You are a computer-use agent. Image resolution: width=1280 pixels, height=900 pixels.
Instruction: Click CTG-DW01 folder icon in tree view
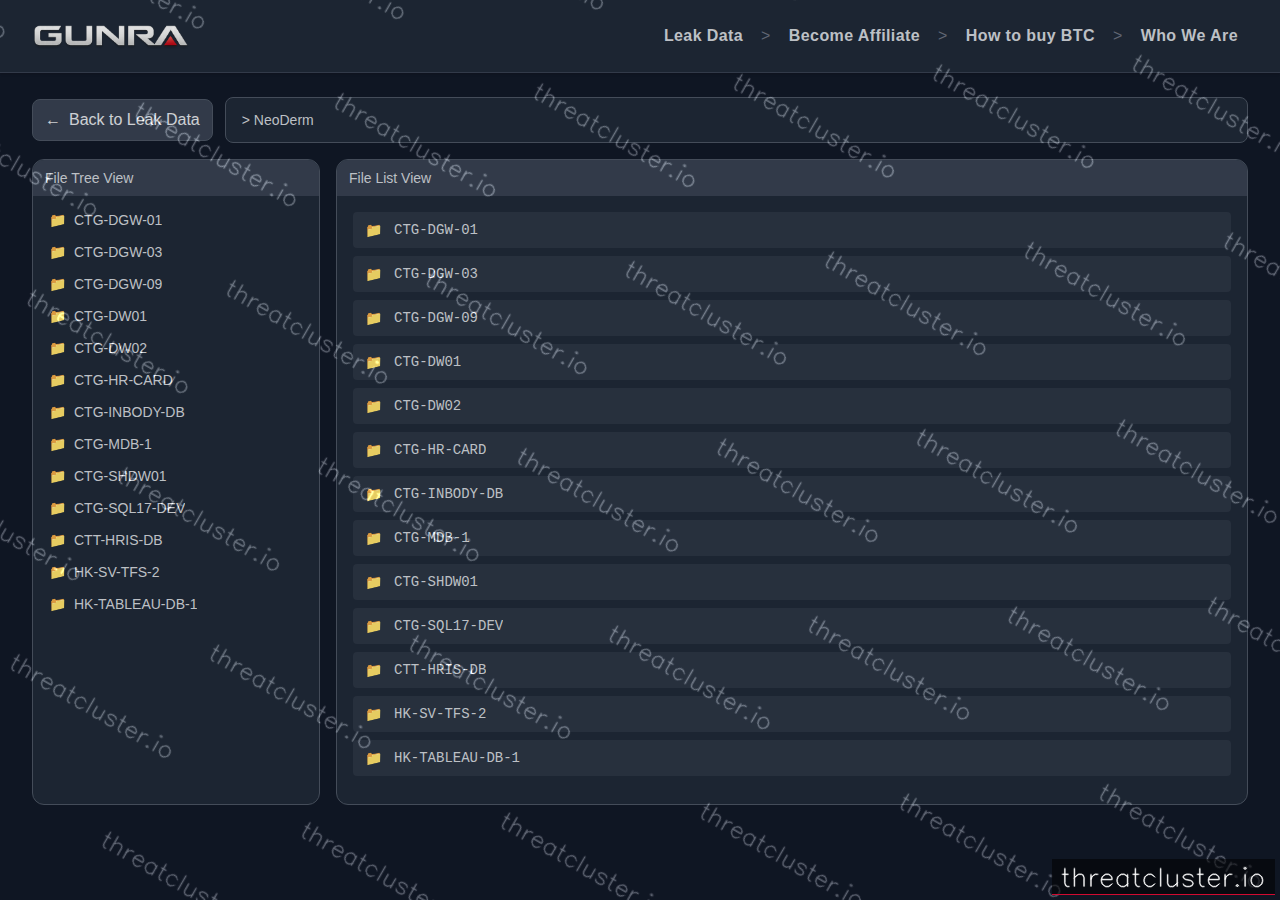pos(57,316)
